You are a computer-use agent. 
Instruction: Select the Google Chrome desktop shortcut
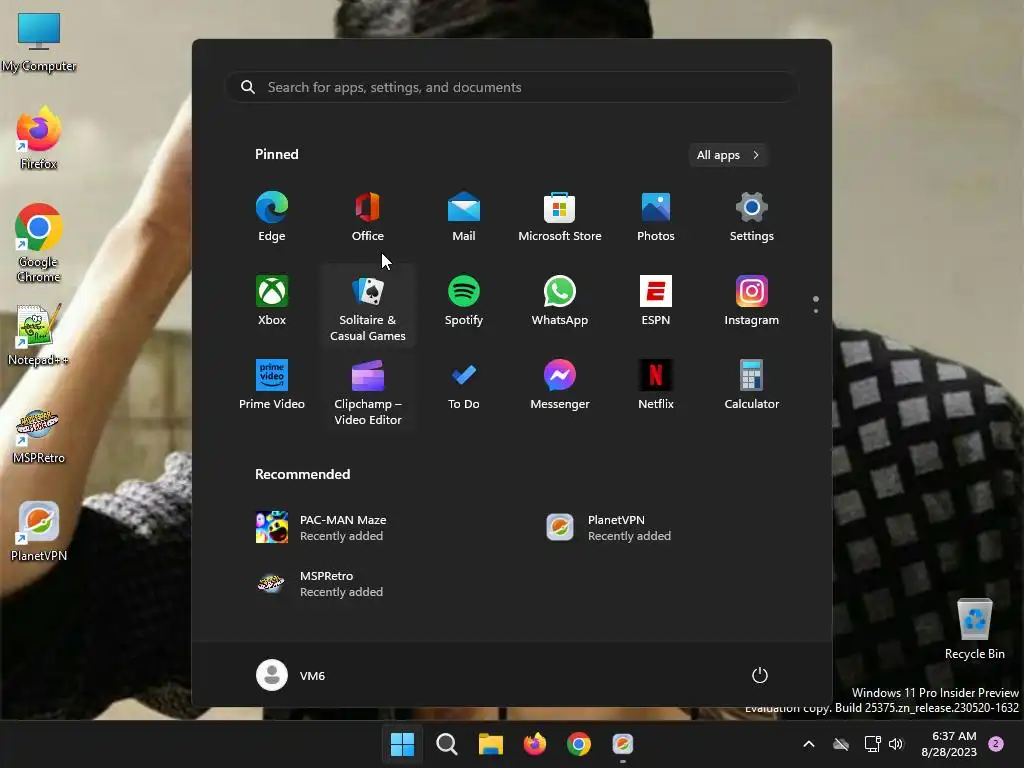pyautogui.click(x=39, y=243)
